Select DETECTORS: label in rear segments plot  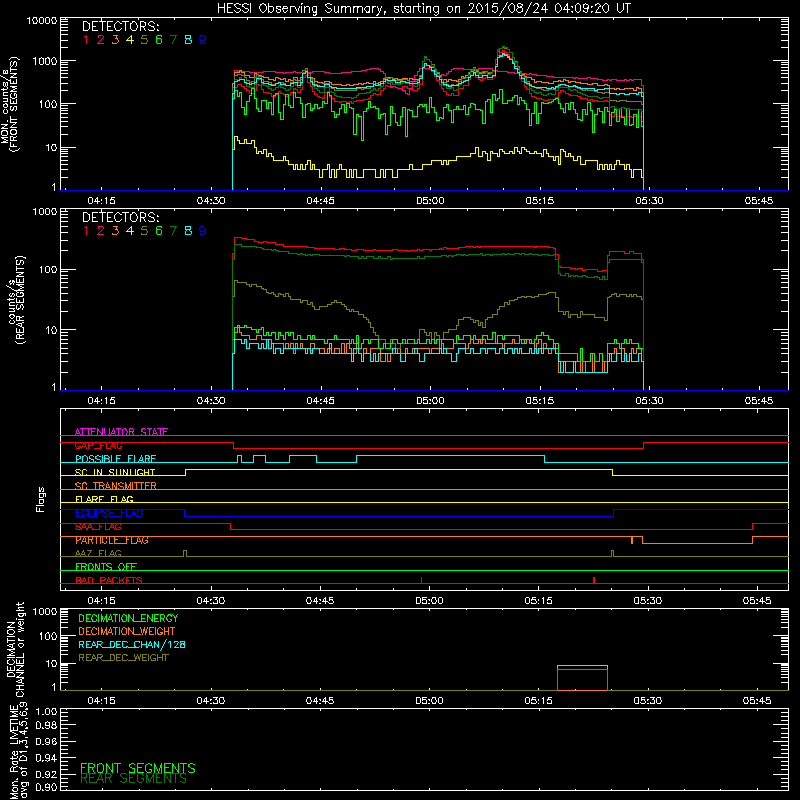120,217
